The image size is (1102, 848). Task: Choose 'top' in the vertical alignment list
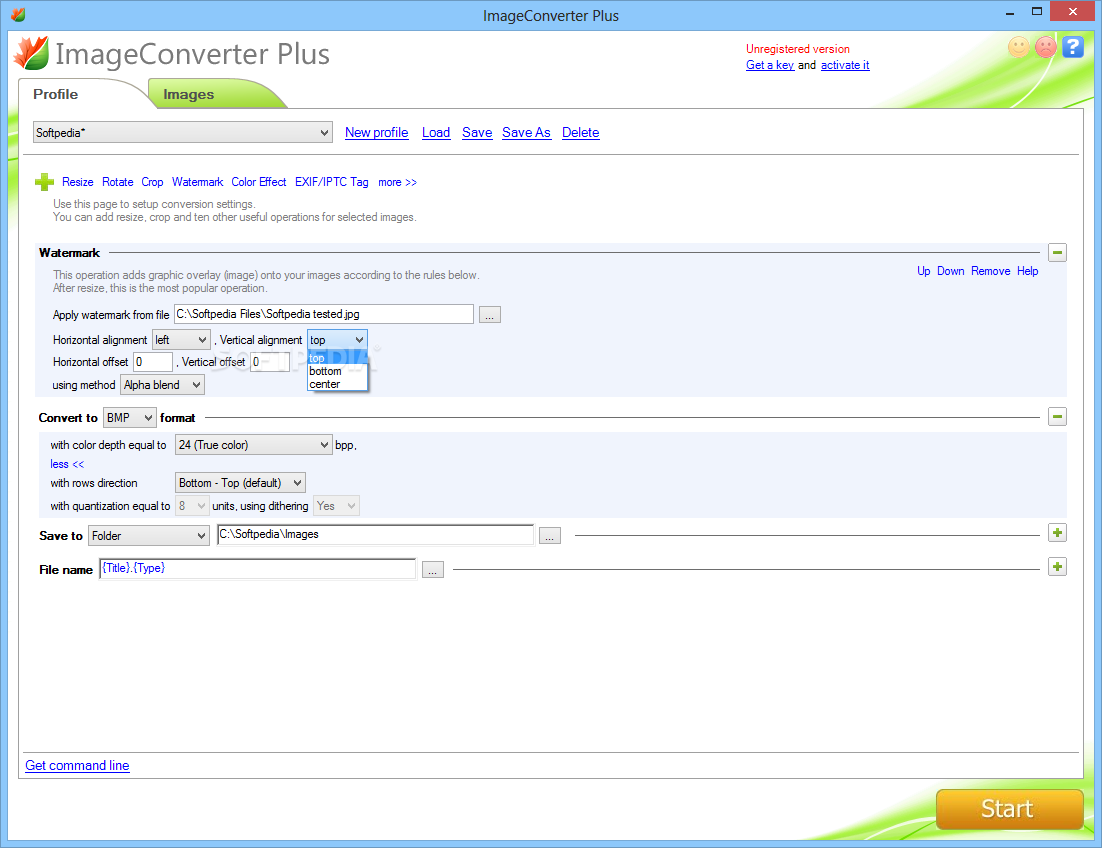337,358
